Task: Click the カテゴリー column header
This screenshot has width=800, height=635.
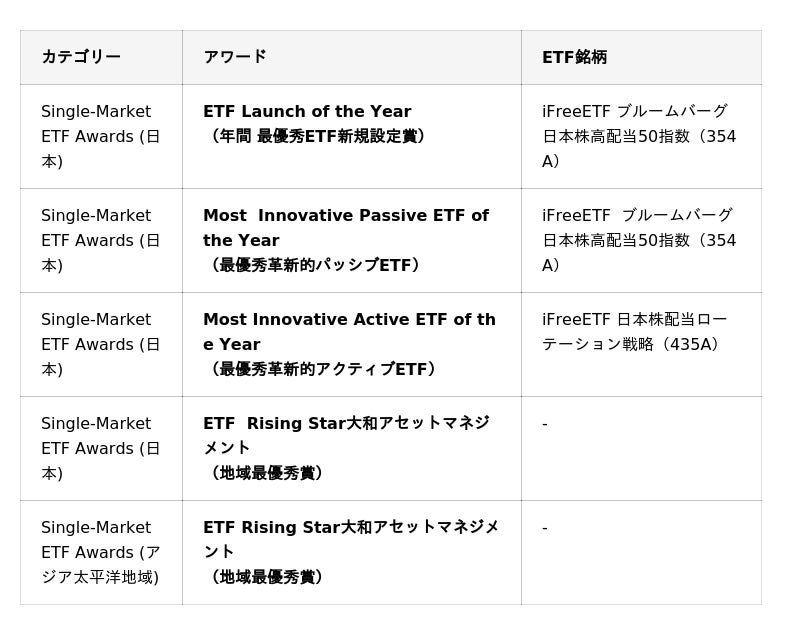Action: point(81,57)
